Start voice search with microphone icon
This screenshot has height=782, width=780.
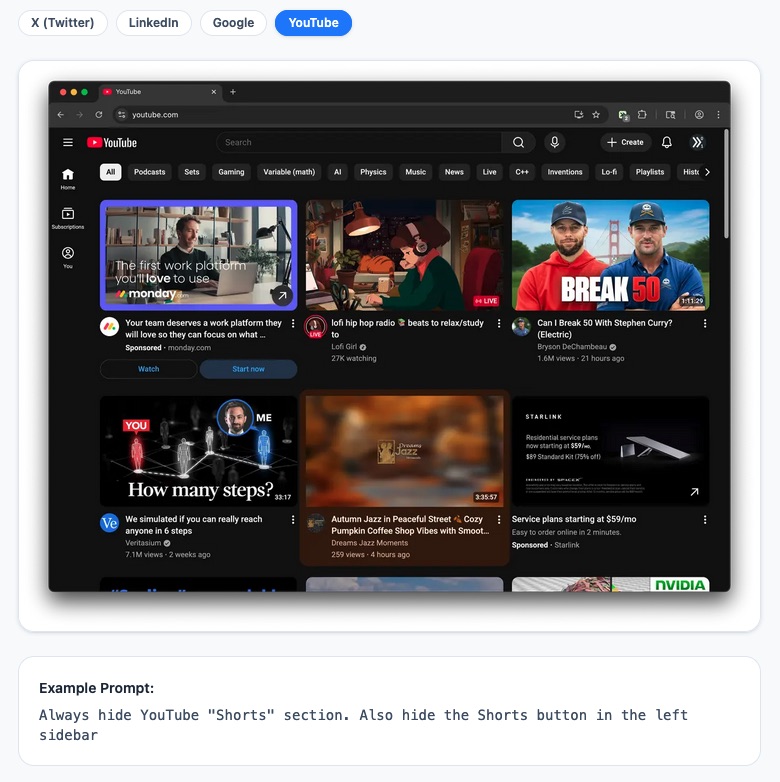click(554, 143)
